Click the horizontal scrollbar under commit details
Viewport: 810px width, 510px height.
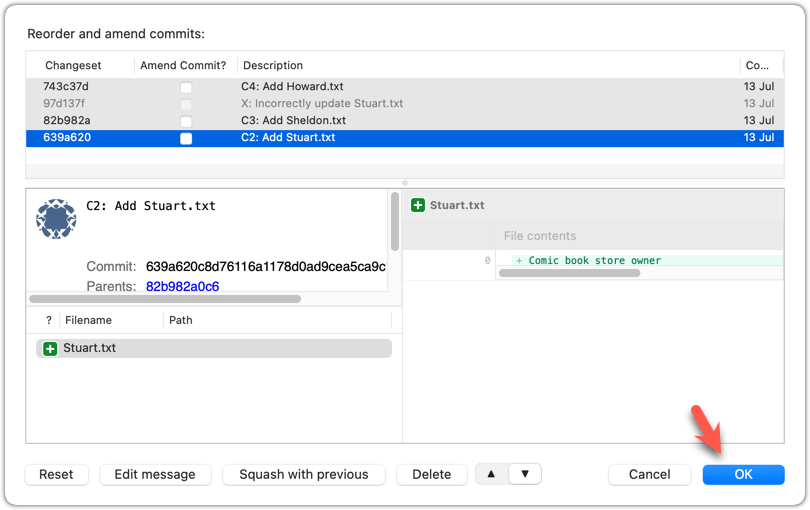(165, 298)
